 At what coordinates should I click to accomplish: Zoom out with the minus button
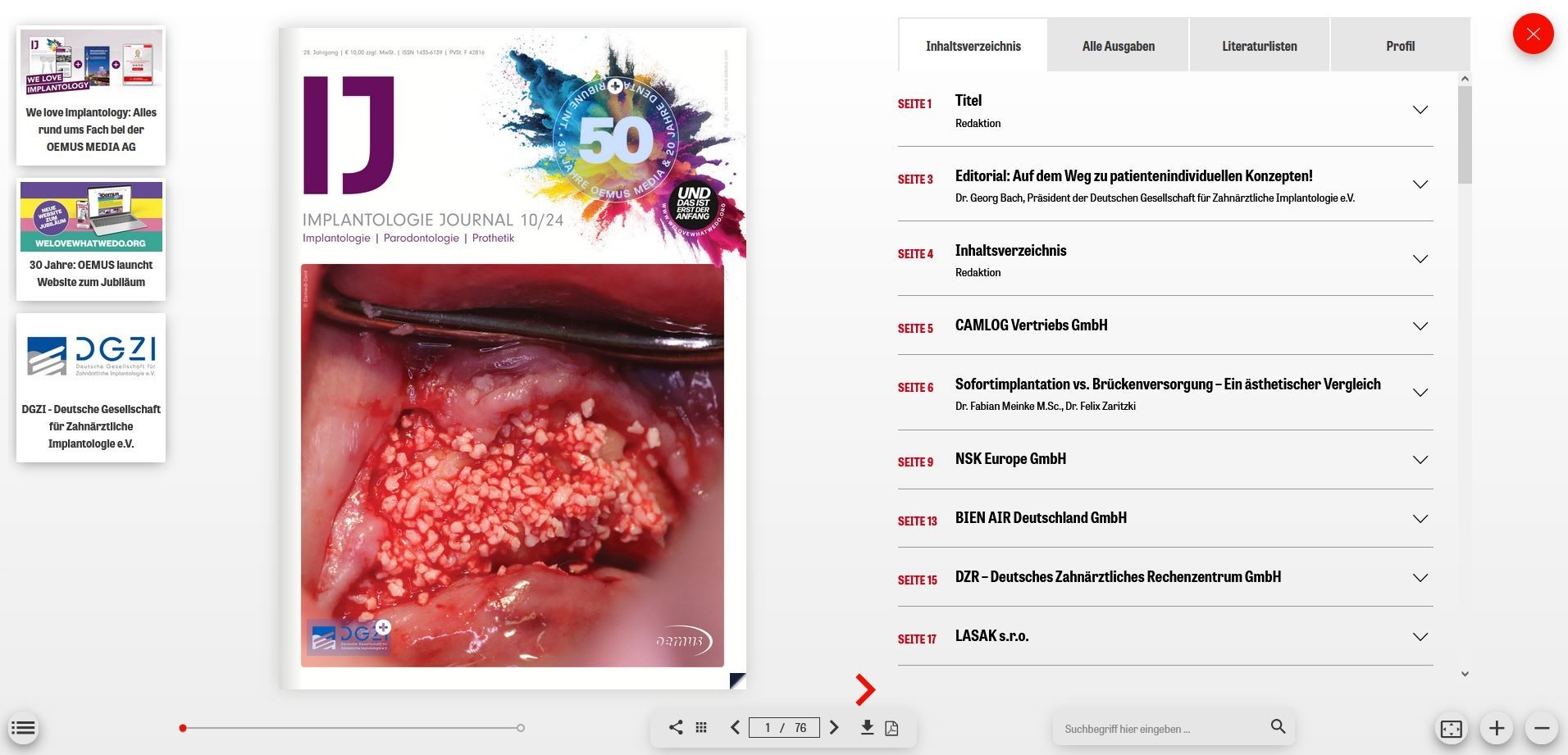[x=1541, y=728]
